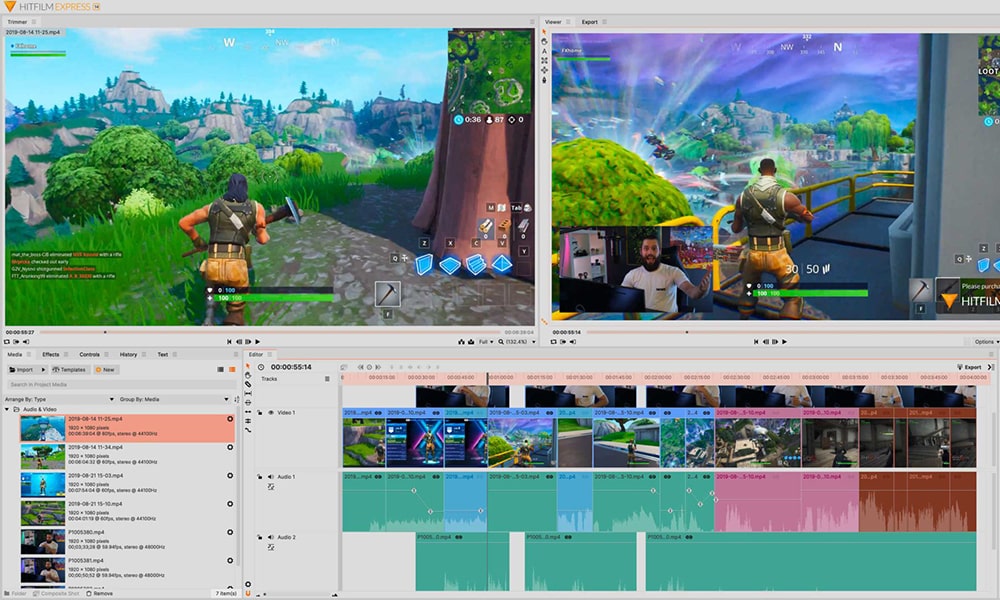Open the Viewer Options dropdown
Viewport: 1000px width, 600px height.
point(986,342)
